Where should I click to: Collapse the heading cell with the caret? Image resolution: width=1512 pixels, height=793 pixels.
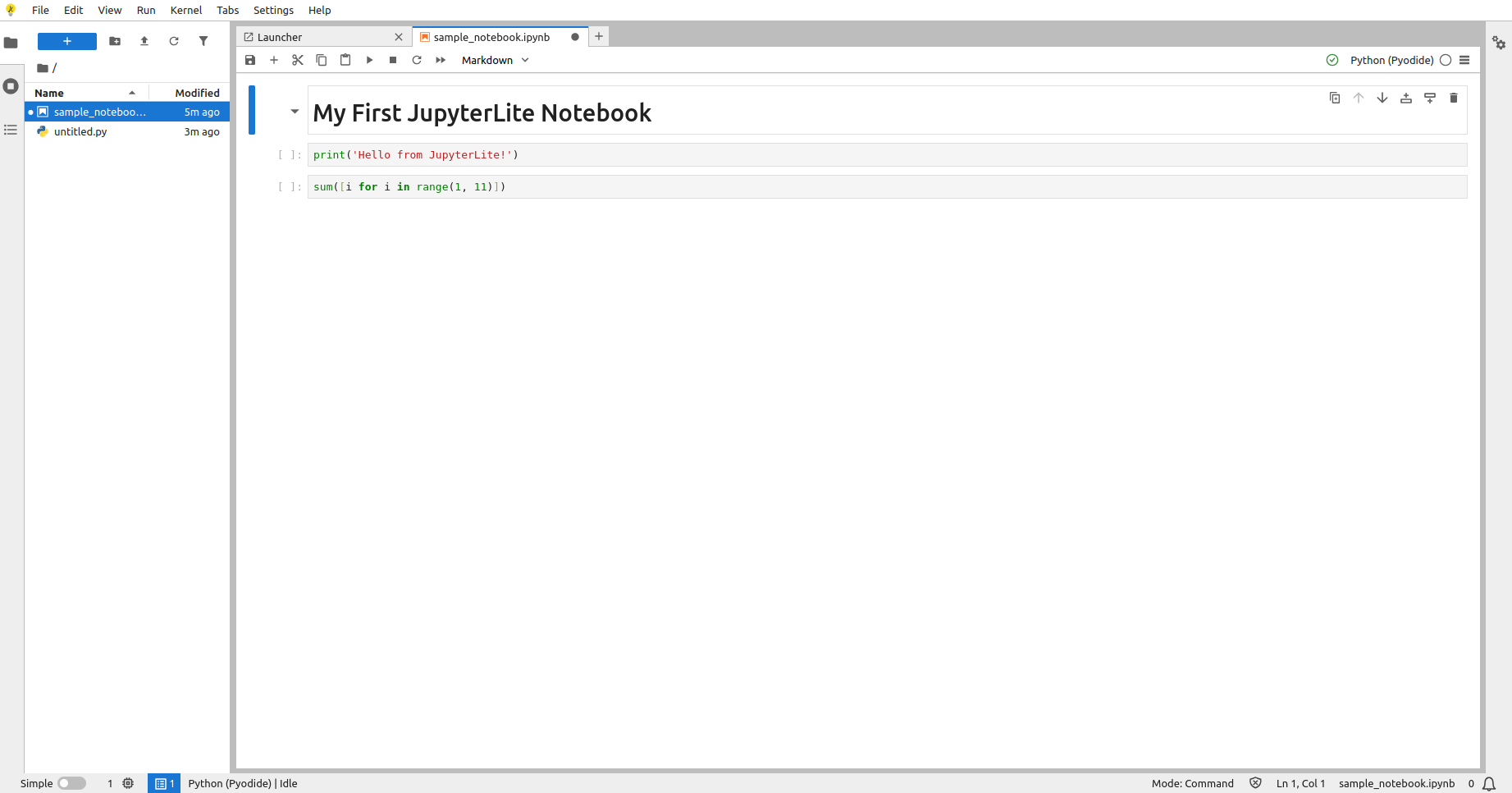295,112
